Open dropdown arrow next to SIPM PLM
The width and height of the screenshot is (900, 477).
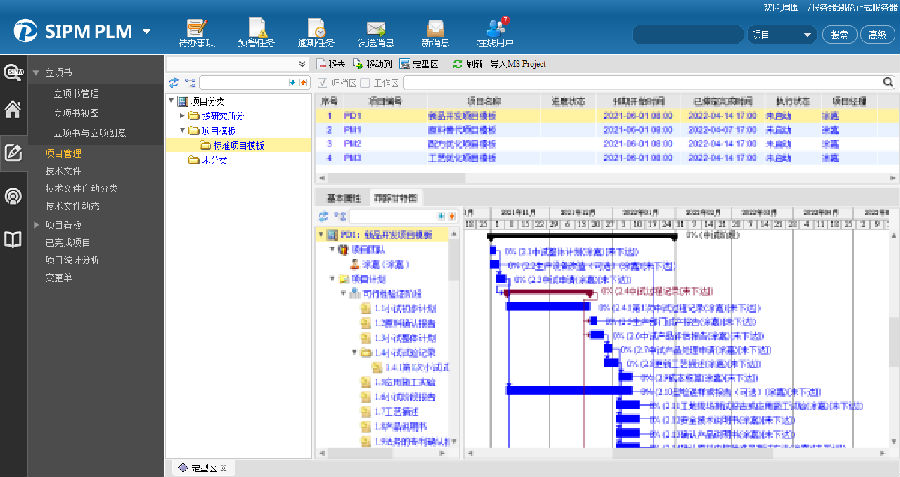(146, 31)
